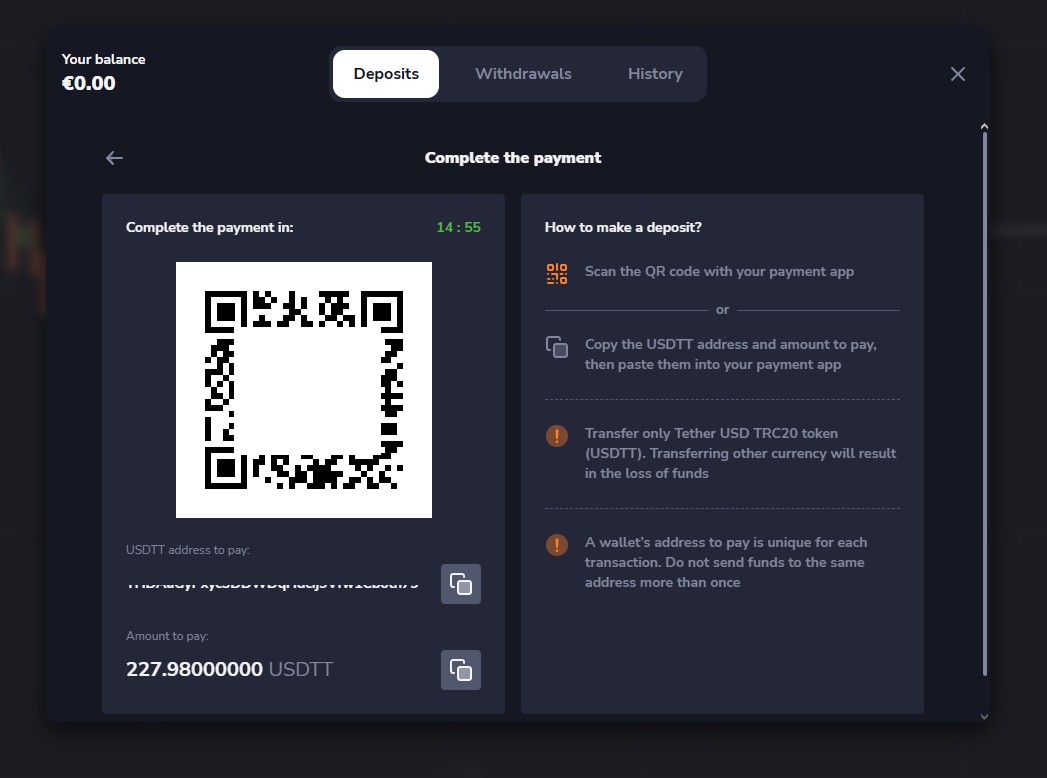Screen dimensions: 1047x778
Task: Close the payment dialog
Action: pyautogui.click(x=958, y=74)
